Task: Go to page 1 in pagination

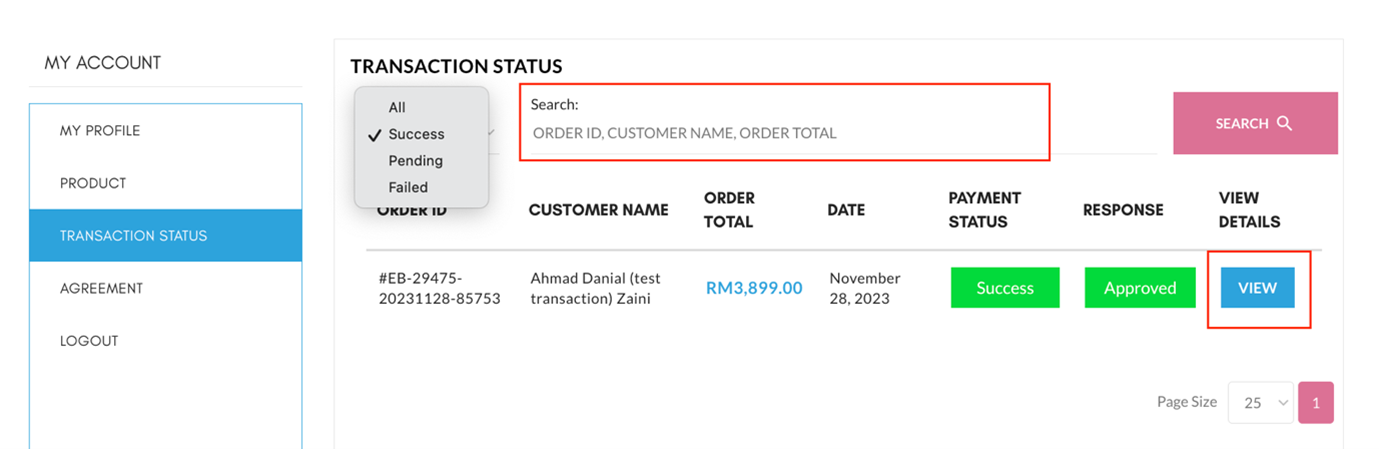Action: 1316,403
